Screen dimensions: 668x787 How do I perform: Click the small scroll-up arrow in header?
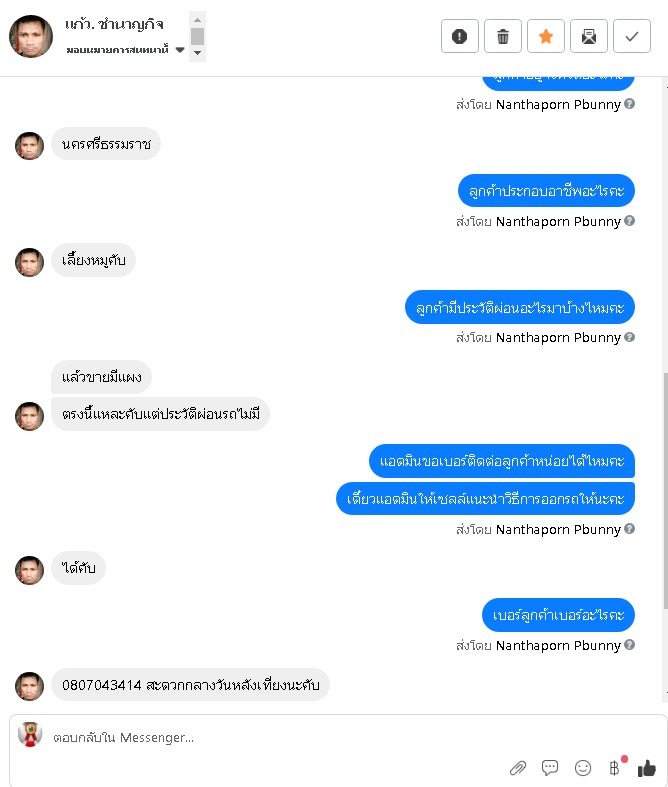197,20
